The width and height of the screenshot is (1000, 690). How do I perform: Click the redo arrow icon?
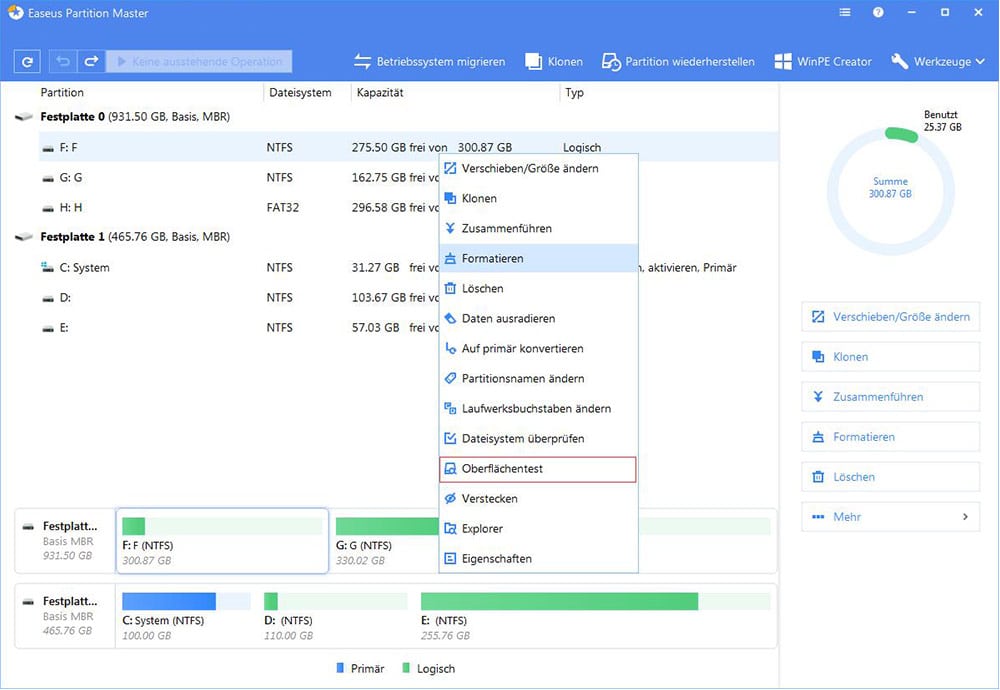point(91,62)
